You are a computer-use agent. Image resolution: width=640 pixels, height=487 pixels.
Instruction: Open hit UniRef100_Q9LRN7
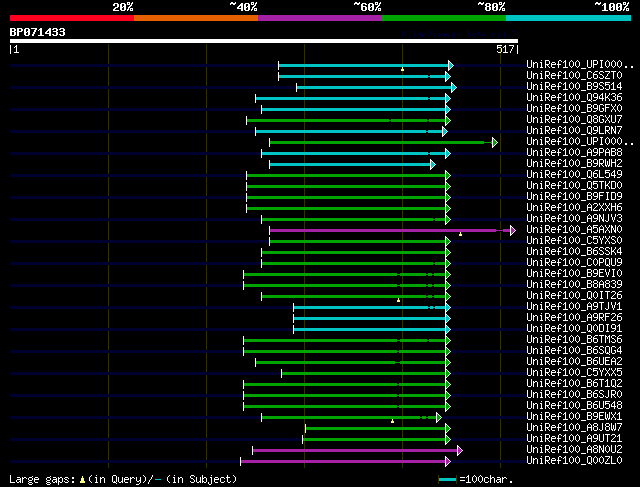tap(574, 131)
